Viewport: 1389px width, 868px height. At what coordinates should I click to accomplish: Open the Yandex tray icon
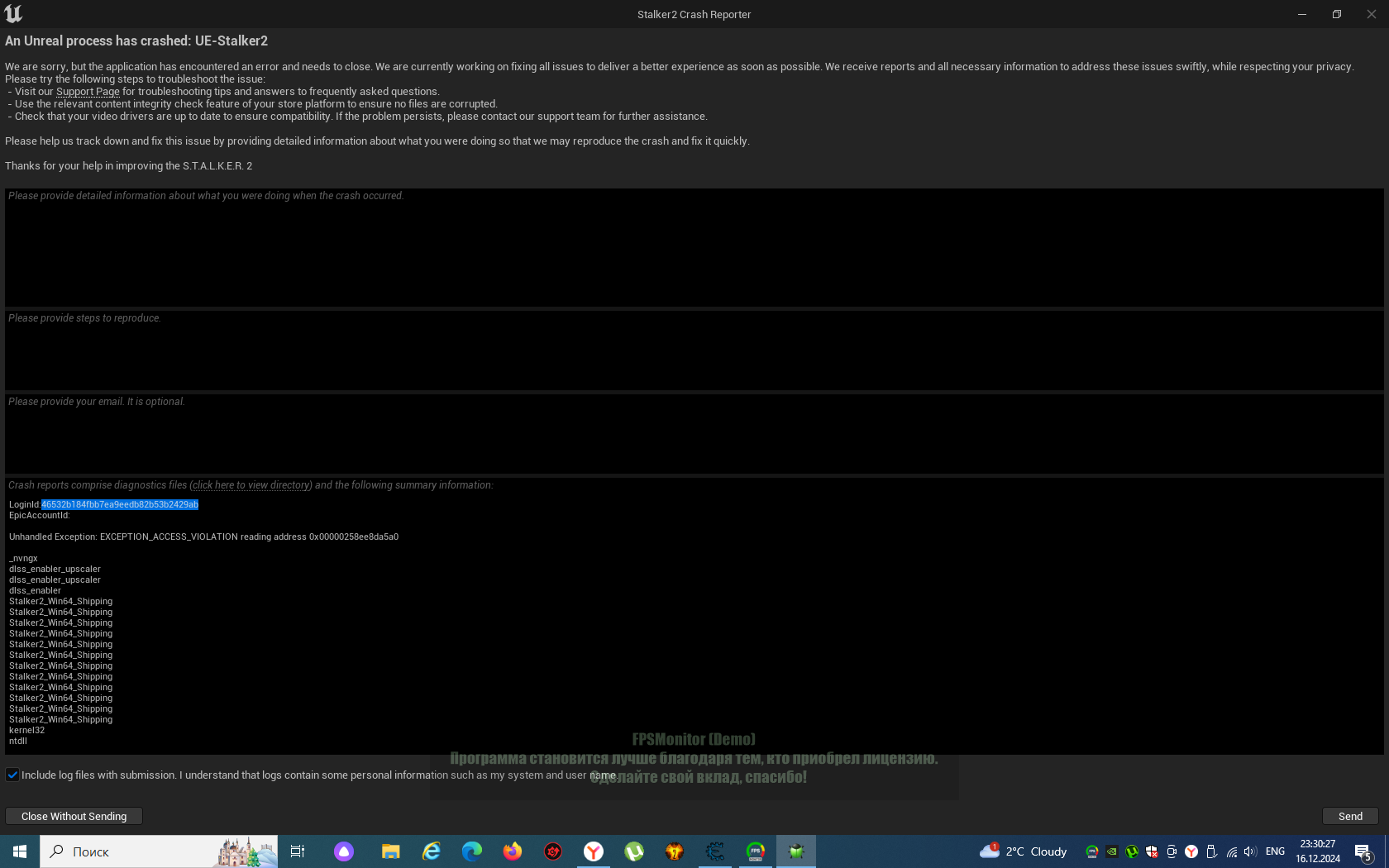[1191, 851]
